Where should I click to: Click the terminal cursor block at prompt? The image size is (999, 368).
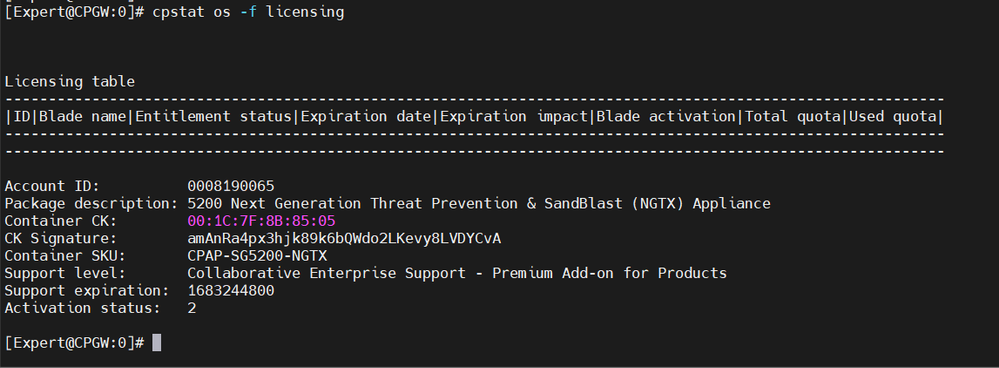coord(157,343)
